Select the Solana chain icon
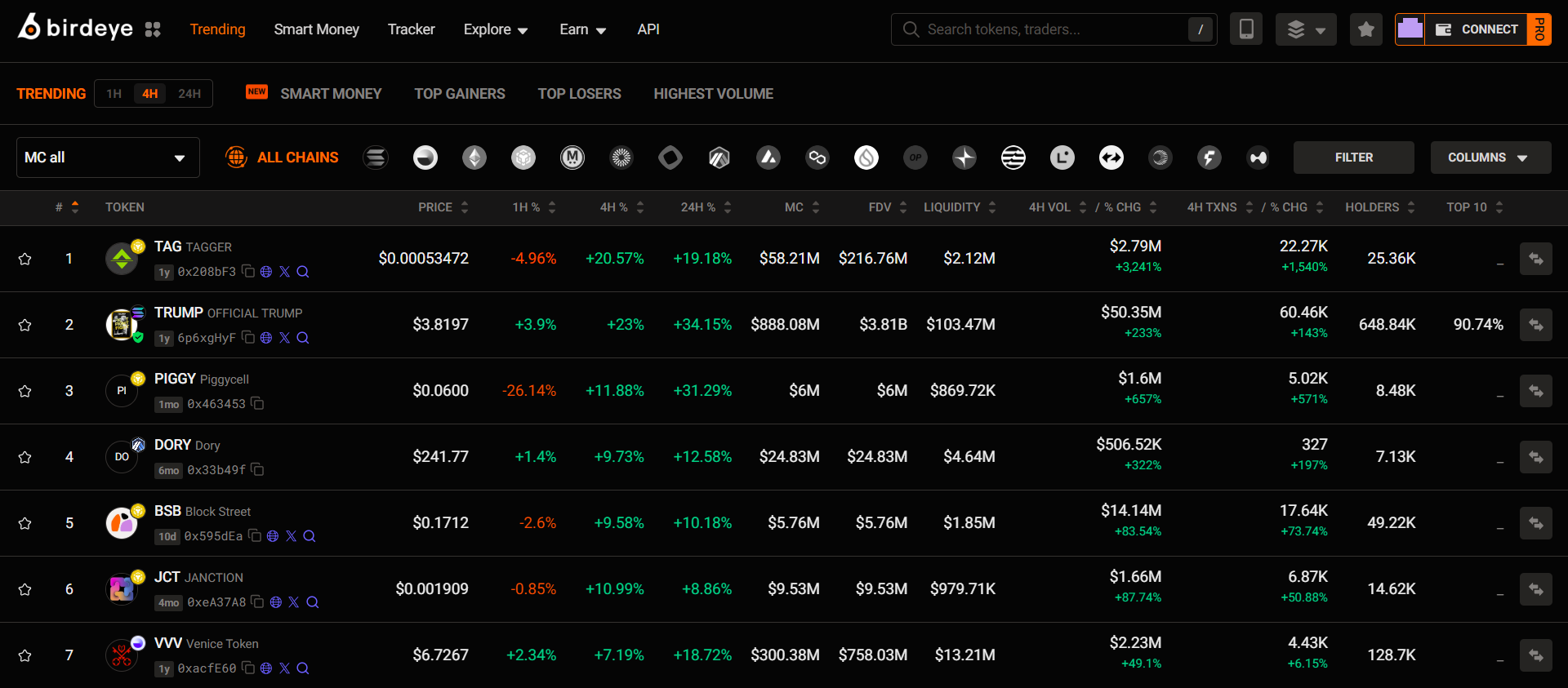 (376, 158)
